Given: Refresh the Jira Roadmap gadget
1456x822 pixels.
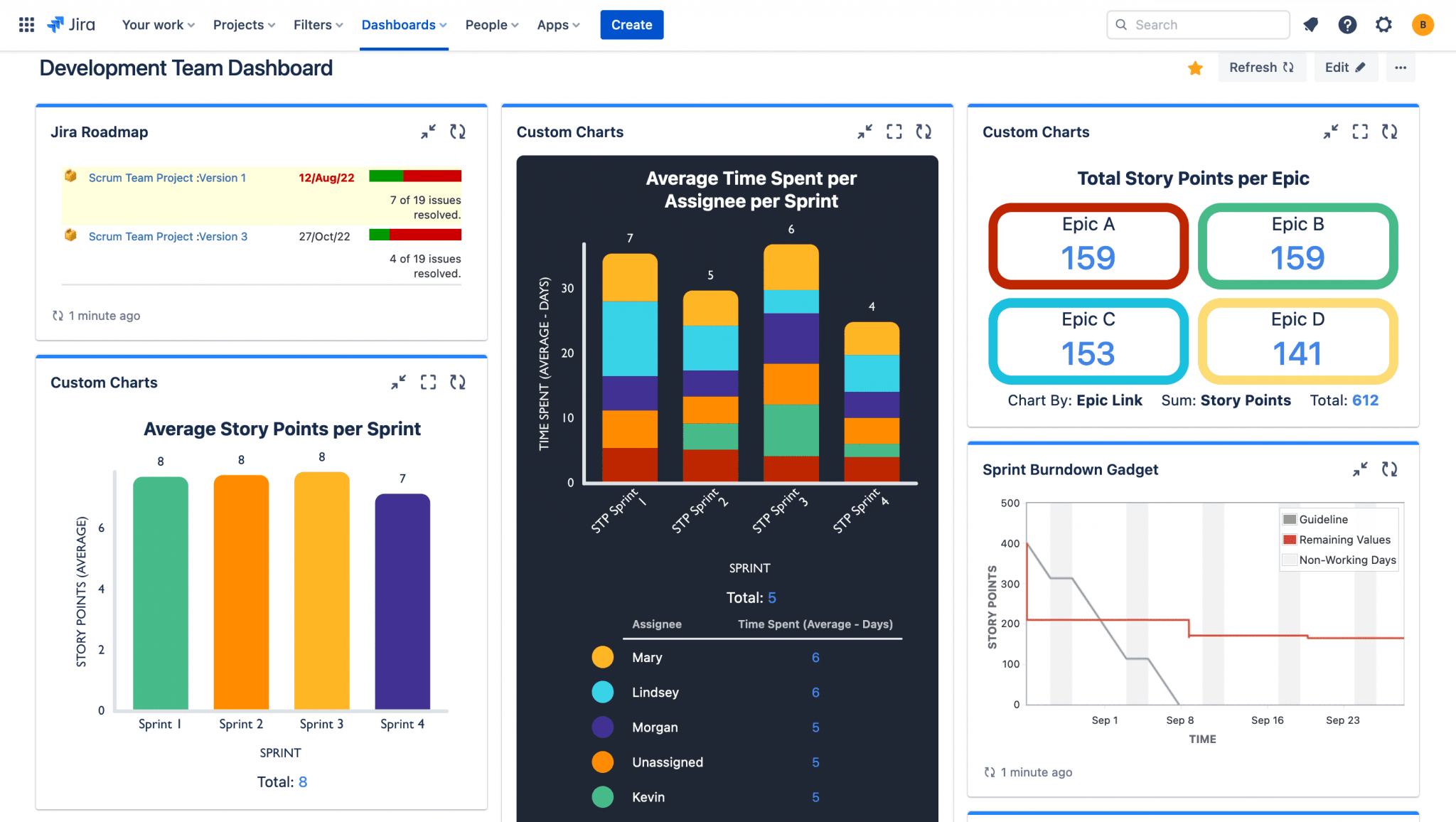Looking at the screenshot, I should click(x=458, y=132).
